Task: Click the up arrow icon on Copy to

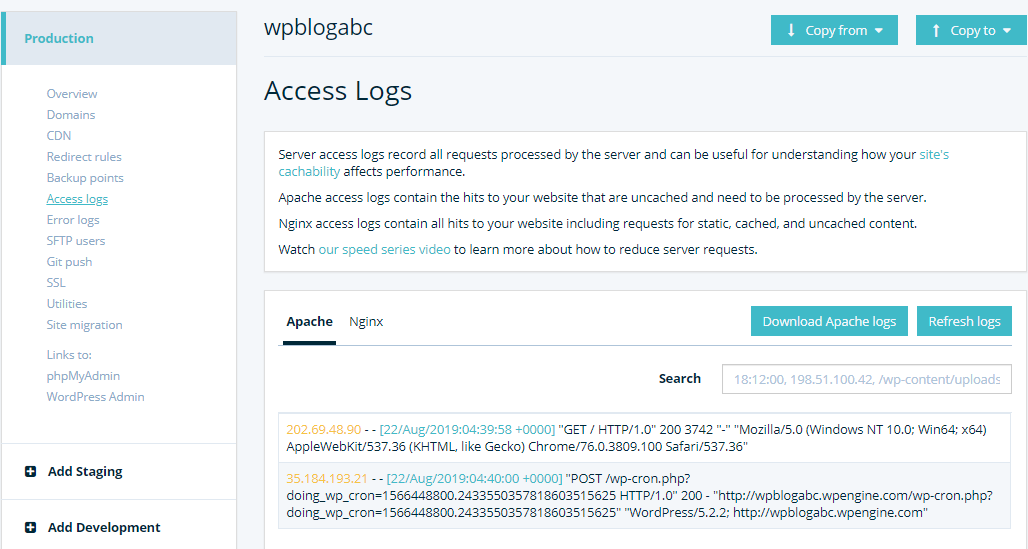Action: click(936, 30)
